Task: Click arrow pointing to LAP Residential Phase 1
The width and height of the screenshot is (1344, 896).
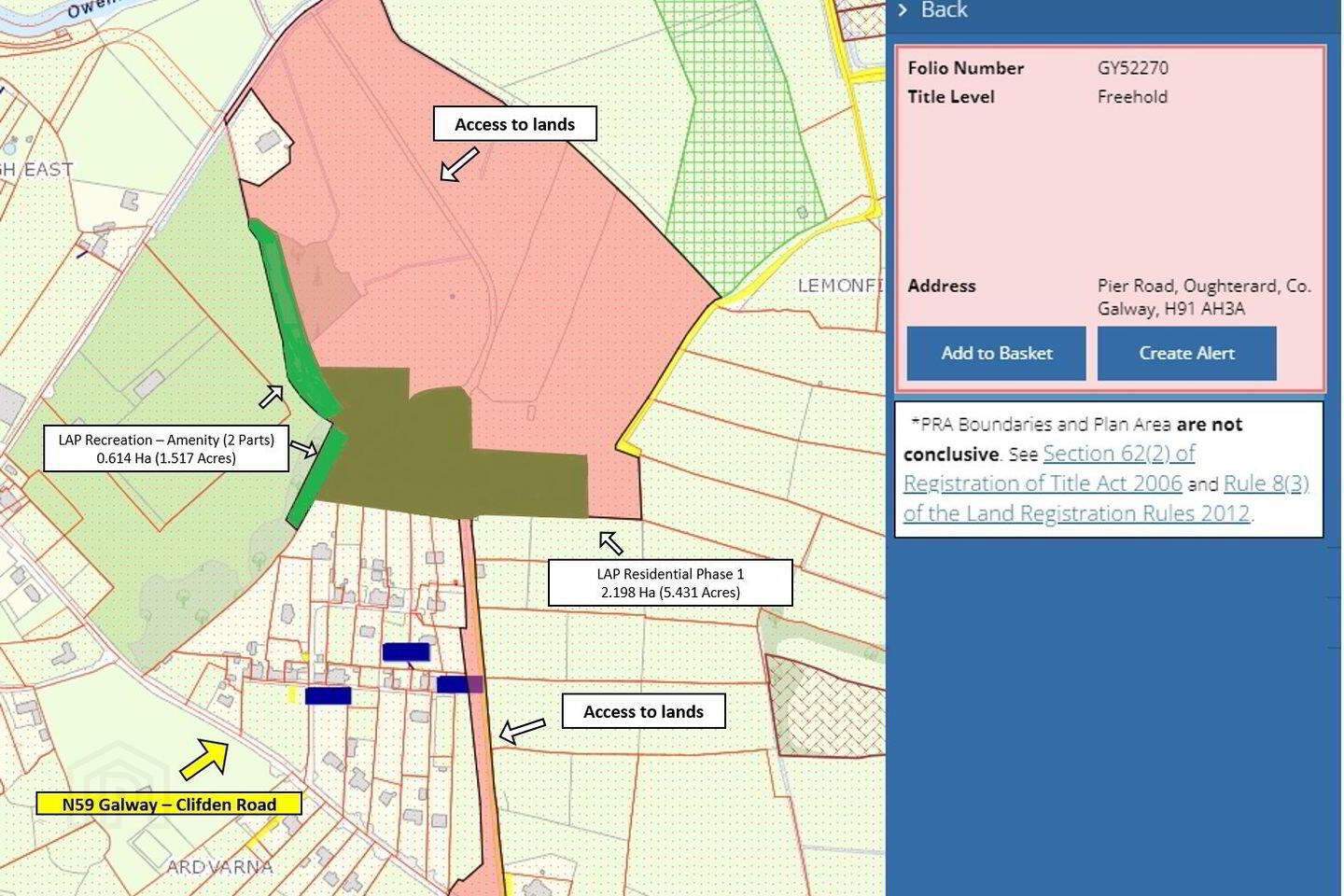Action: tap(610, 542)
